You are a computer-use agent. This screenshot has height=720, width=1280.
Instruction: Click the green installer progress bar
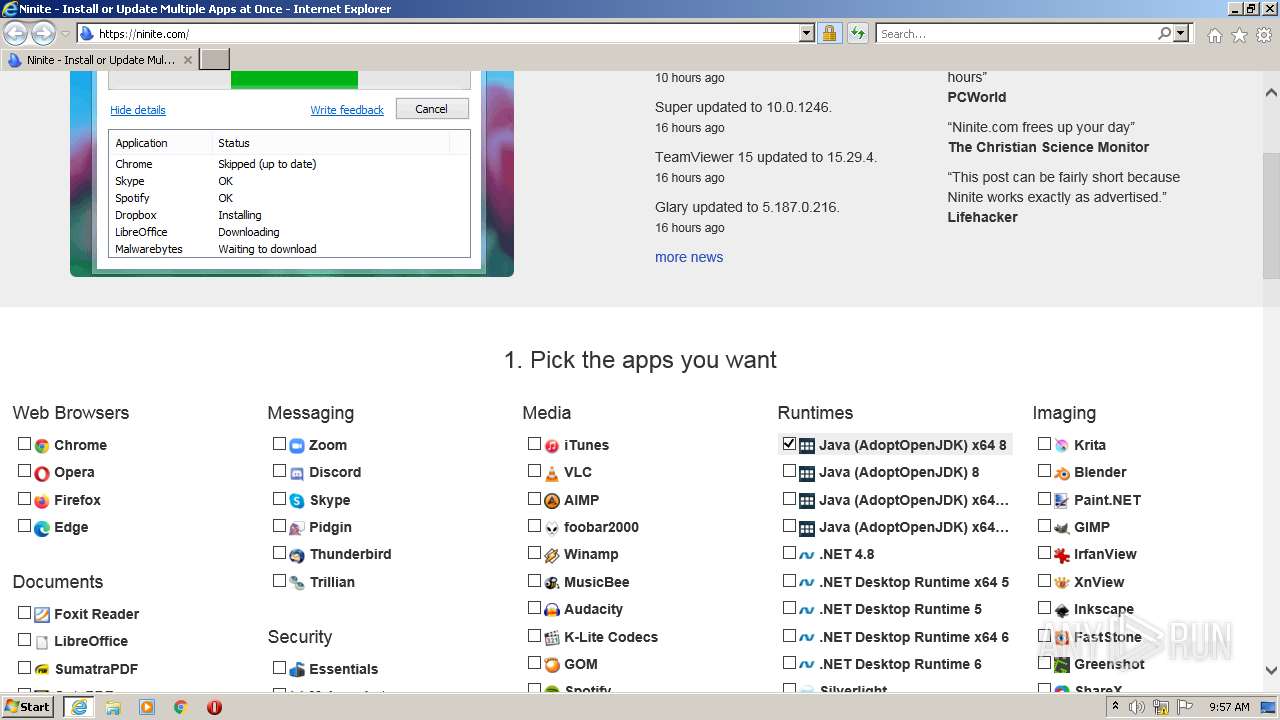point(294,79)
